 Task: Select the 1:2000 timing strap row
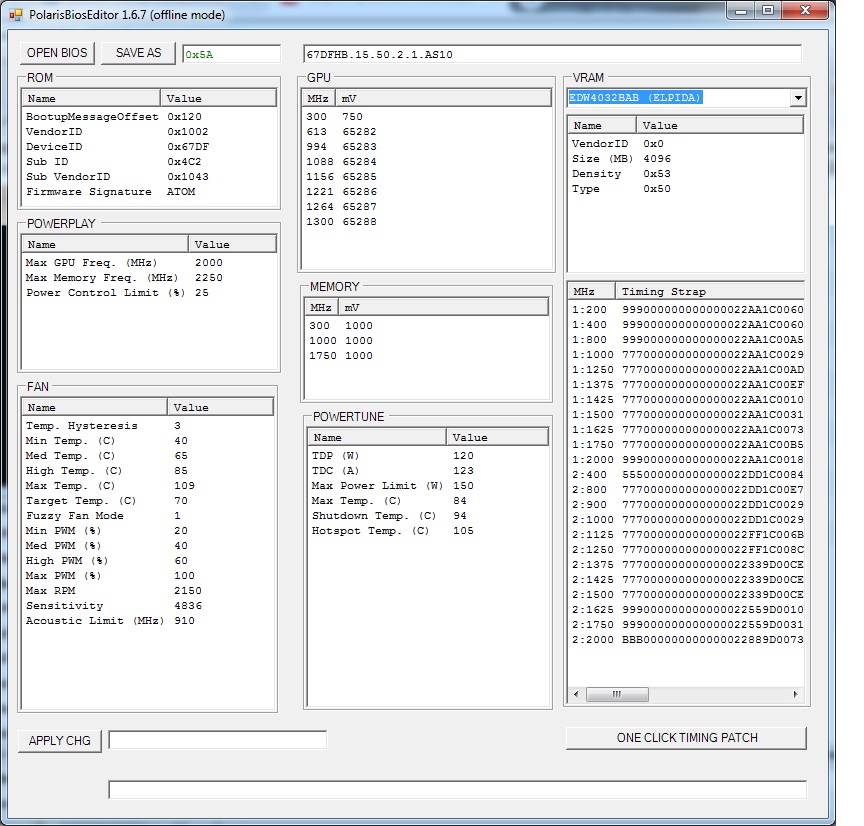(687, 460)
